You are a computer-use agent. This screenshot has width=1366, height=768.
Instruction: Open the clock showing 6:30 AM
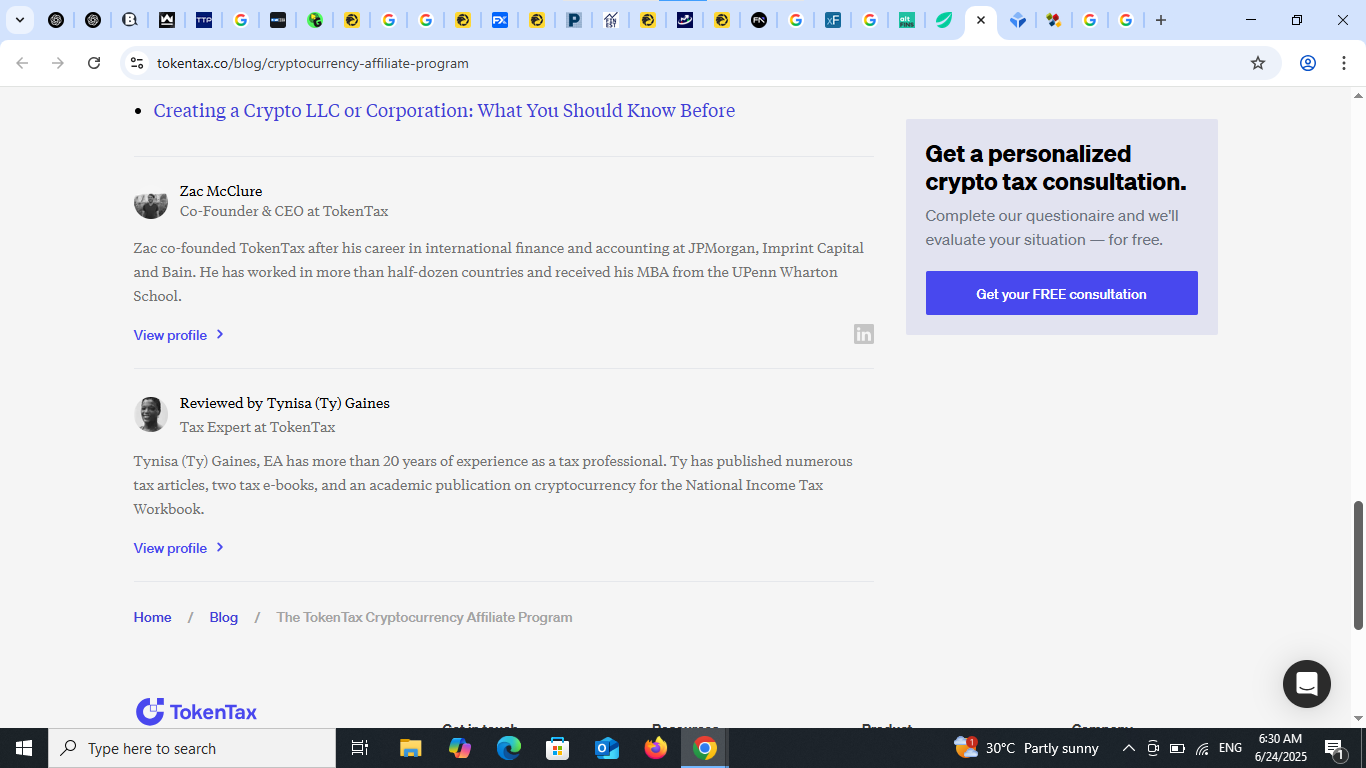coord(1281,748)
